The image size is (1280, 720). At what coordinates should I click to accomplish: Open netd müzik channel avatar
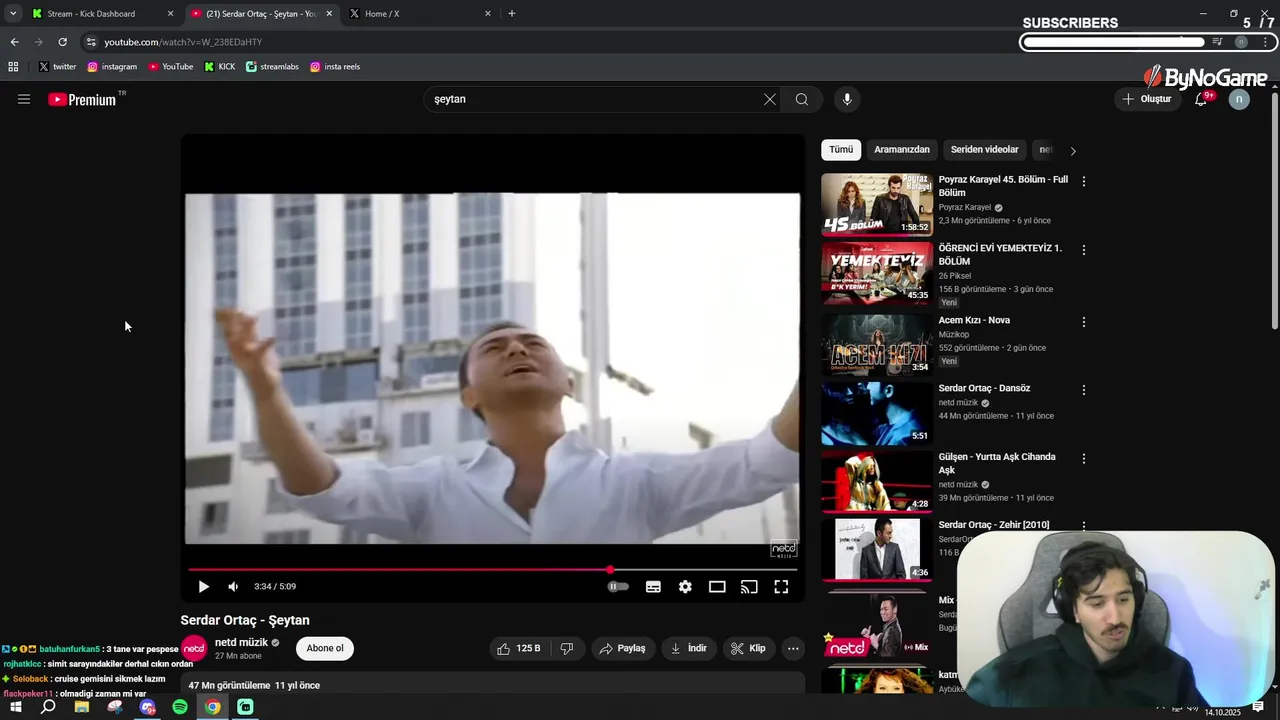(x=194, y=648)
